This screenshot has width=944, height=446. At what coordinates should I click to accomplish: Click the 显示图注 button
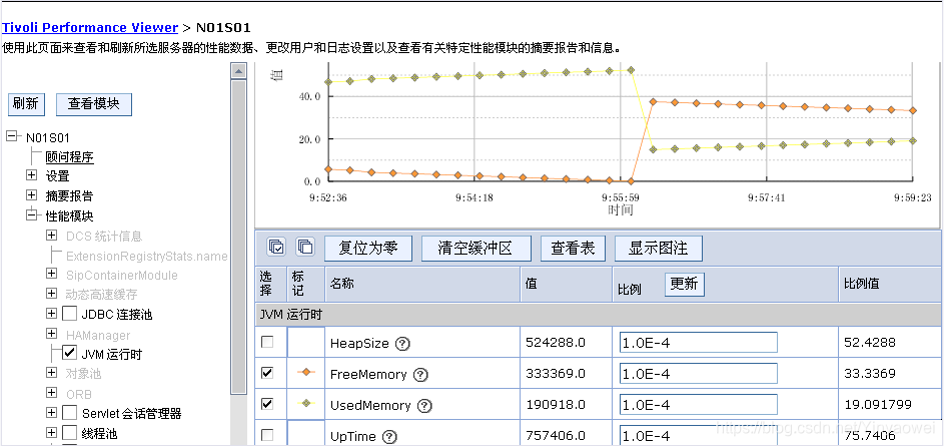(658, 248)
